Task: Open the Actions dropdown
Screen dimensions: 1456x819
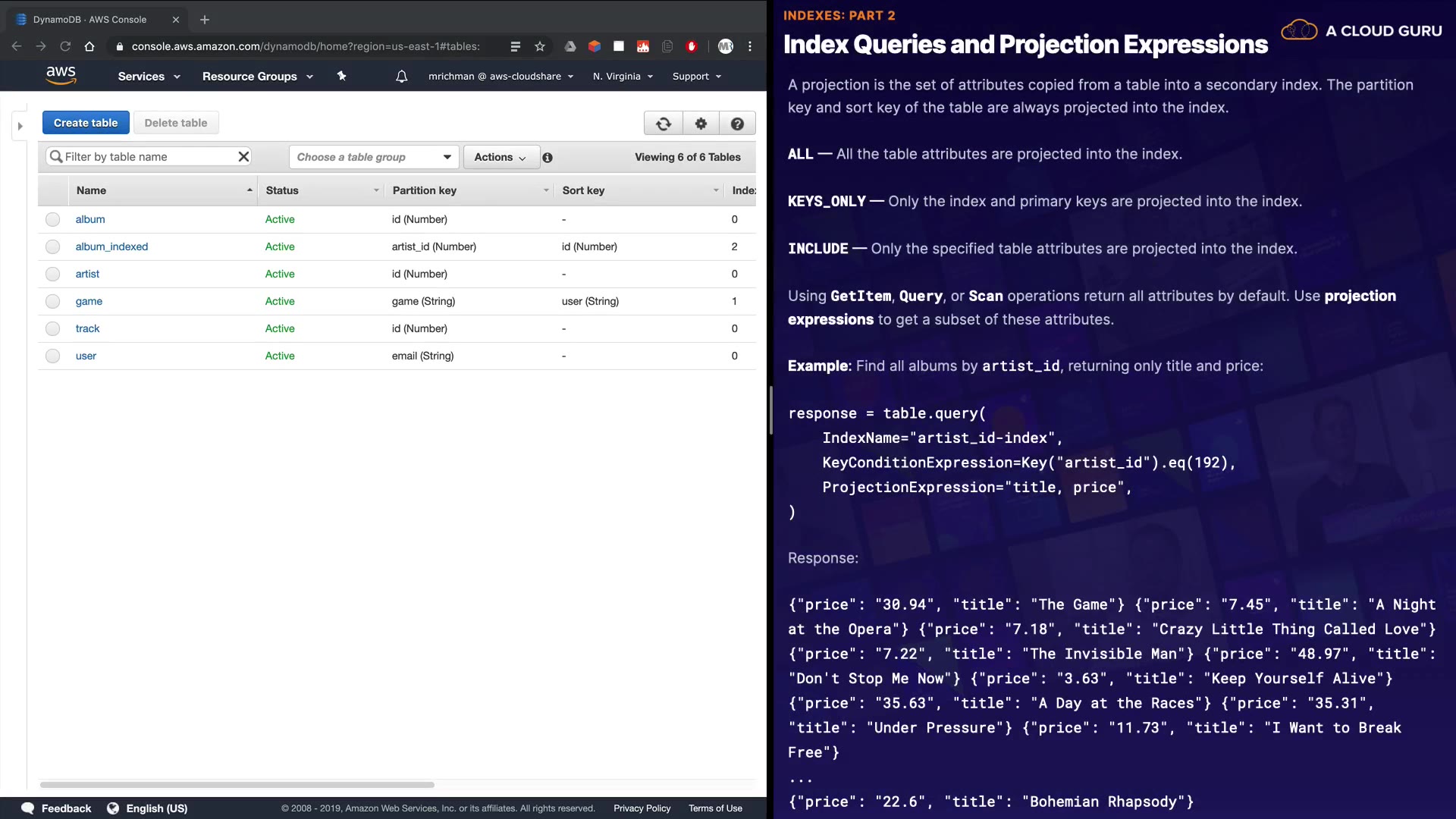Action: pyautogui.click(x=500, y=157)
